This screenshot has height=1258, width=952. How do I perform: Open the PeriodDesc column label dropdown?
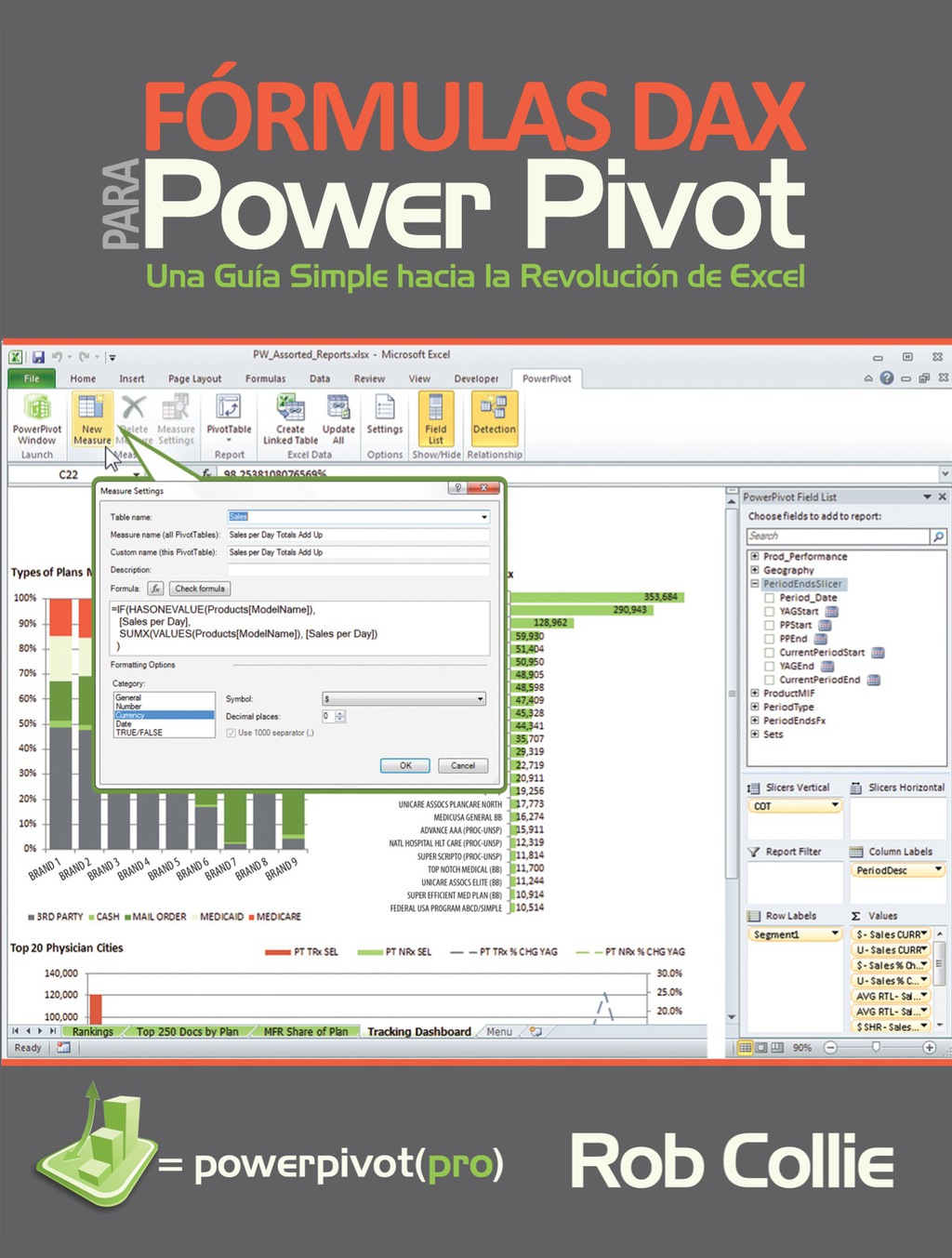(x=938, y=870)
